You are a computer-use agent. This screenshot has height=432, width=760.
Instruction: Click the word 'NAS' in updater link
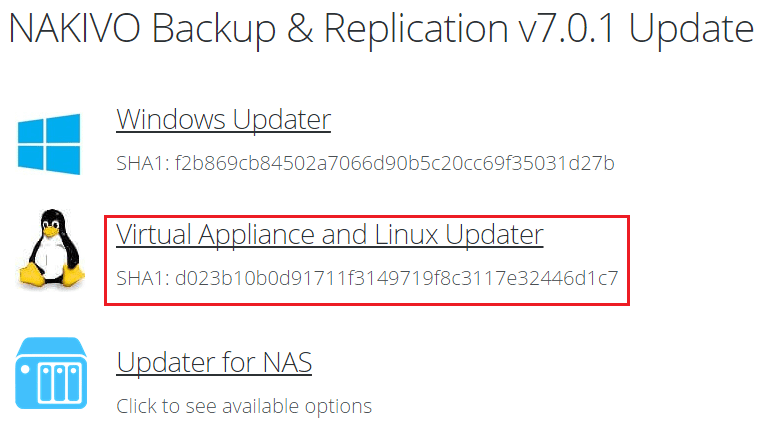[287, 362]
